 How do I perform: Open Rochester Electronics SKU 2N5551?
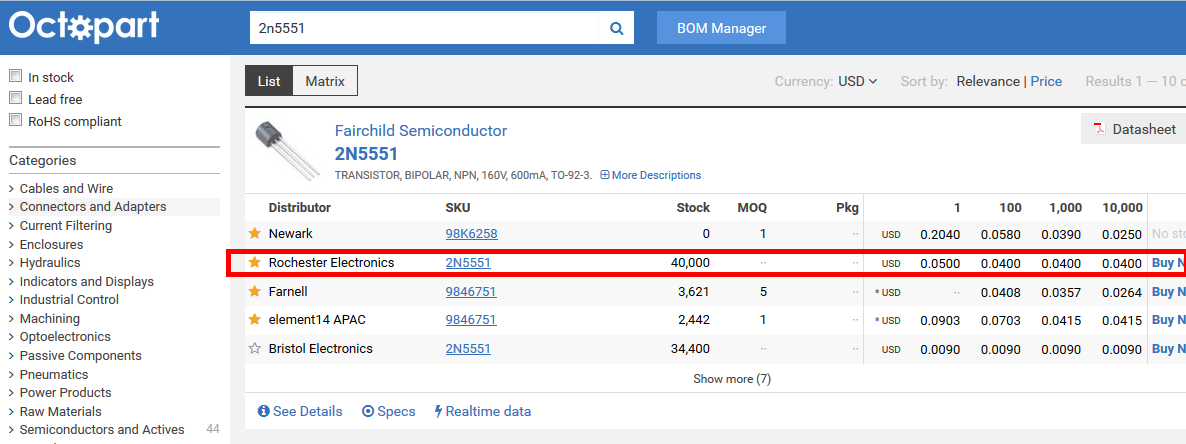pos(468,262)
